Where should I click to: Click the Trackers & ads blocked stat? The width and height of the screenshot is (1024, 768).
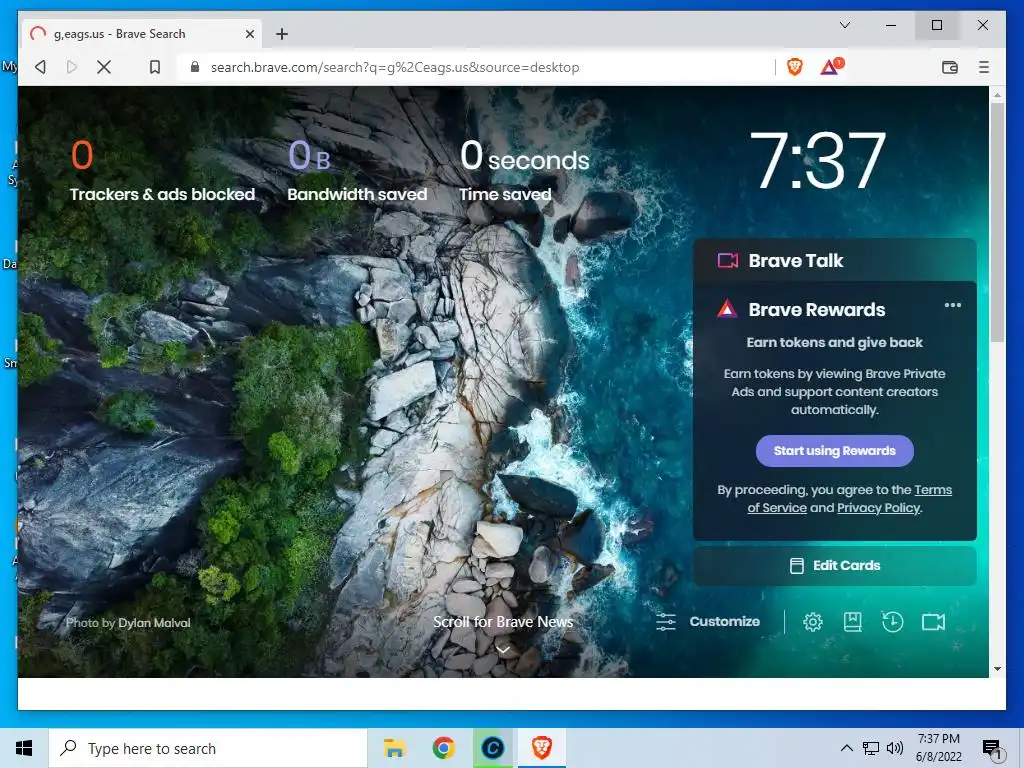(x=162, y=171)
